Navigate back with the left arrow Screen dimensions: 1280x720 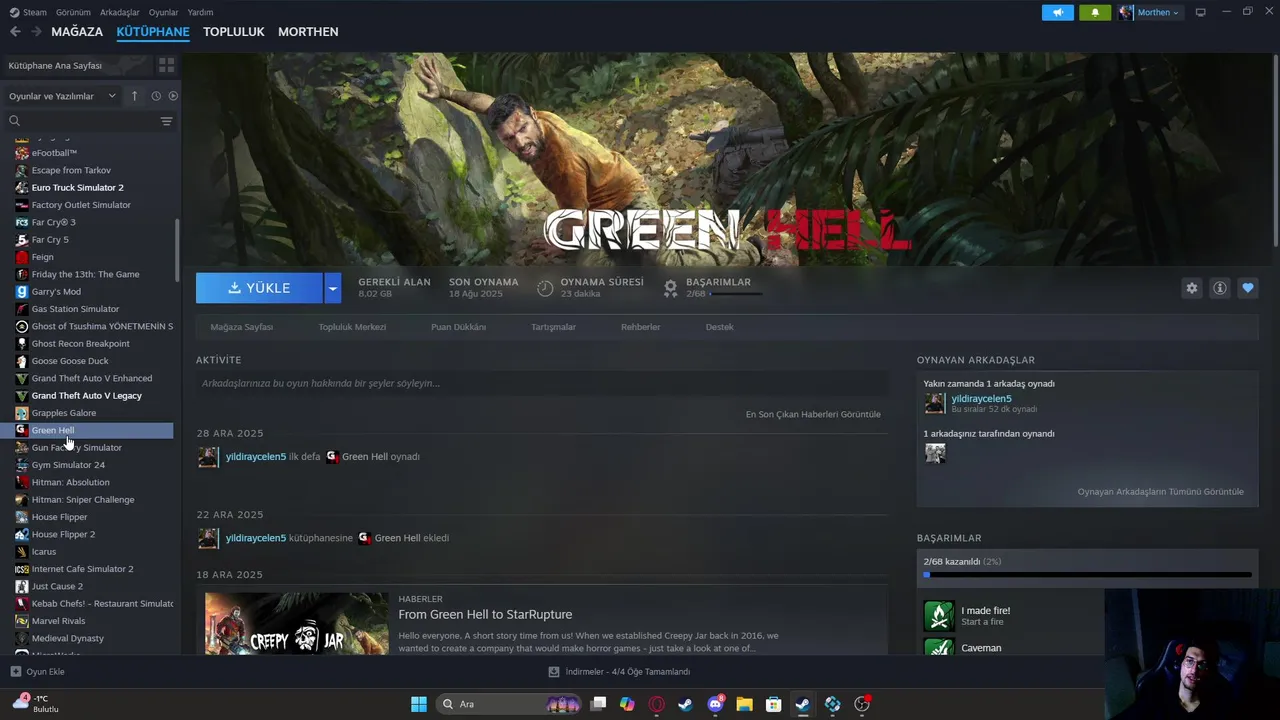(15, 32)
